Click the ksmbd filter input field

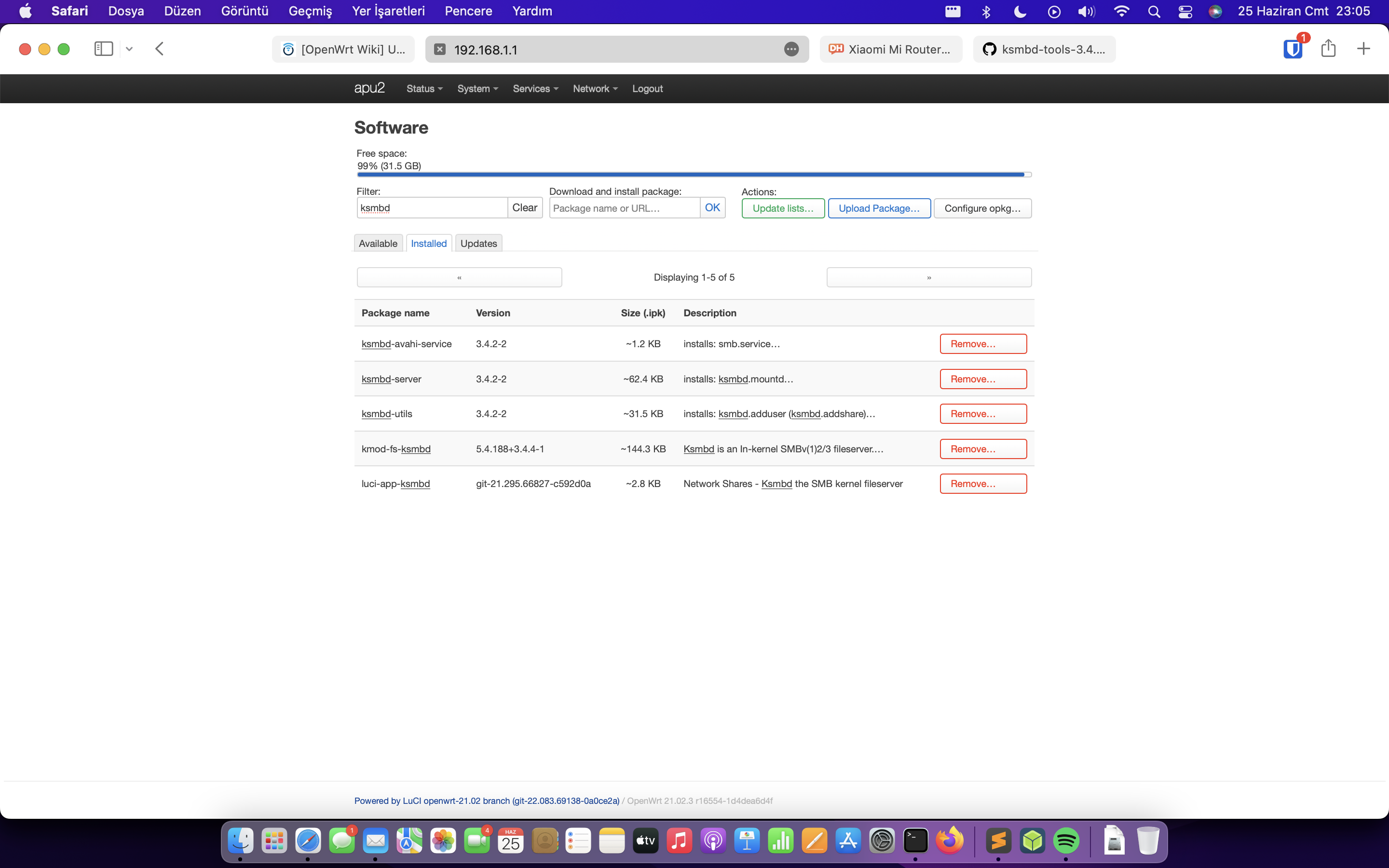(x=432, y=208)
